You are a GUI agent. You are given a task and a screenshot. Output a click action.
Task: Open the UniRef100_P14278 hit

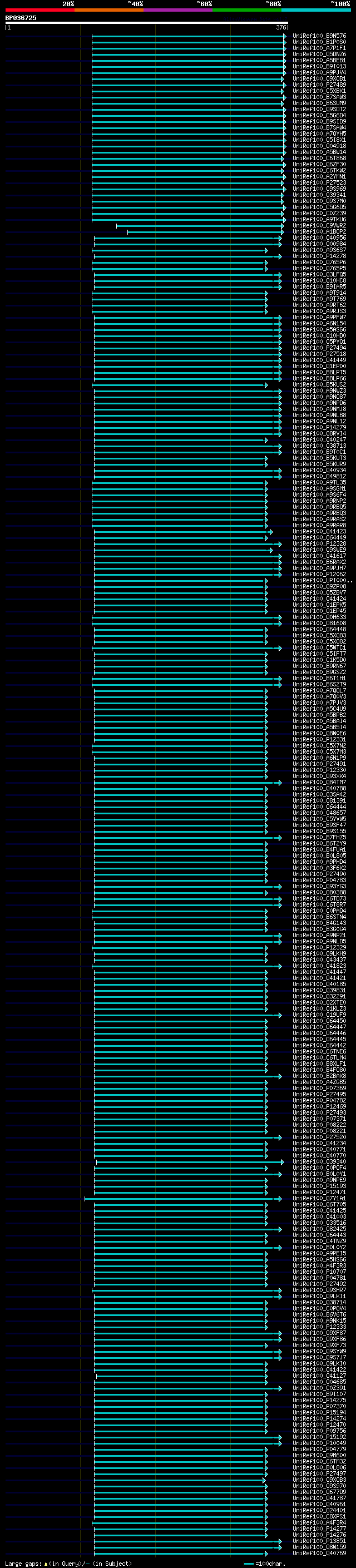[x=319, y=256]
